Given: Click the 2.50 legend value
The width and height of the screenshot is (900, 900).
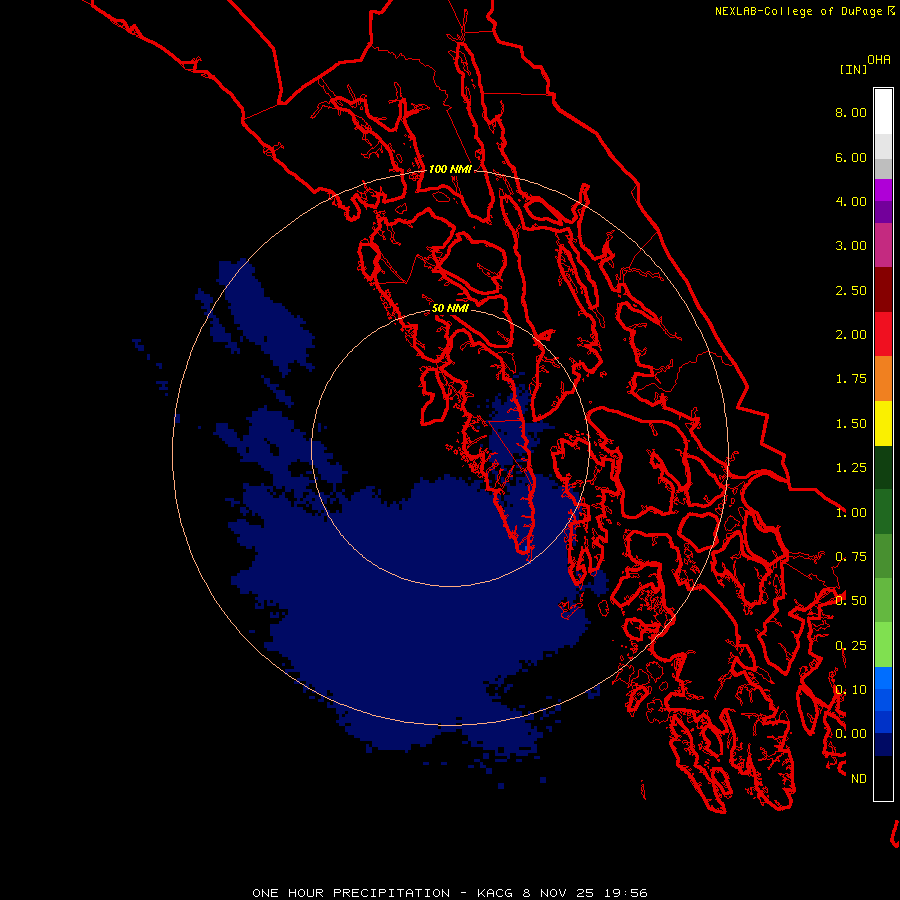Looking at the screenshot, I should (x=851, y=290).
